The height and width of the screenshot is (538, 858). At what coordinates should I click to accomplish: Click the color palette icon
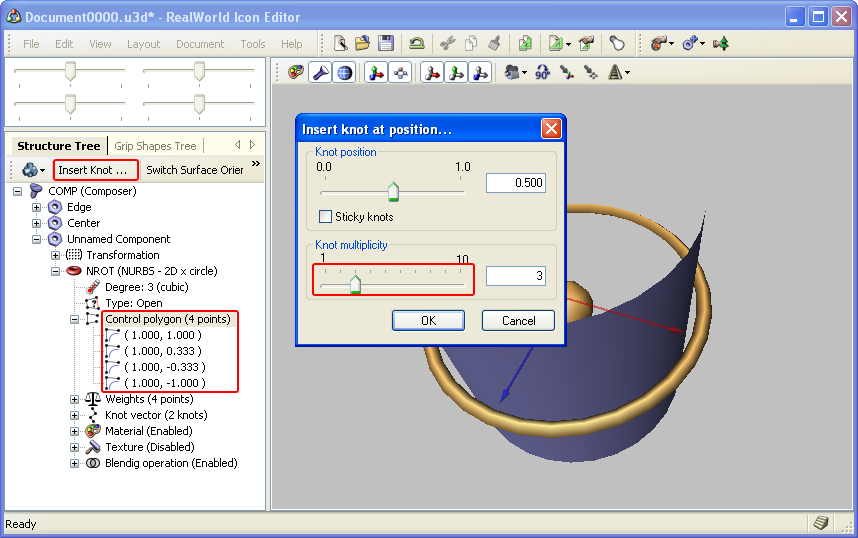pos(295,72)
